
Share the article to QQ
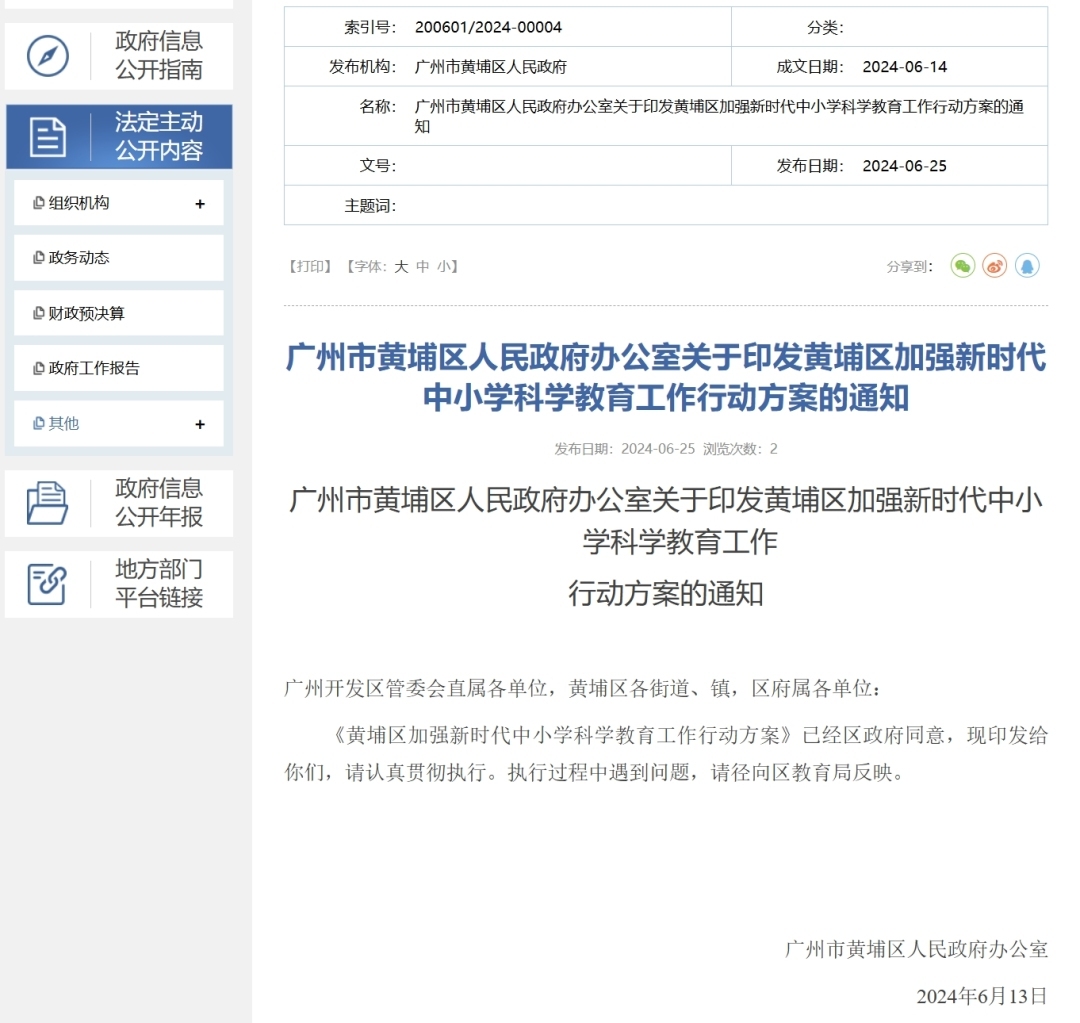tap(1027, 266)
